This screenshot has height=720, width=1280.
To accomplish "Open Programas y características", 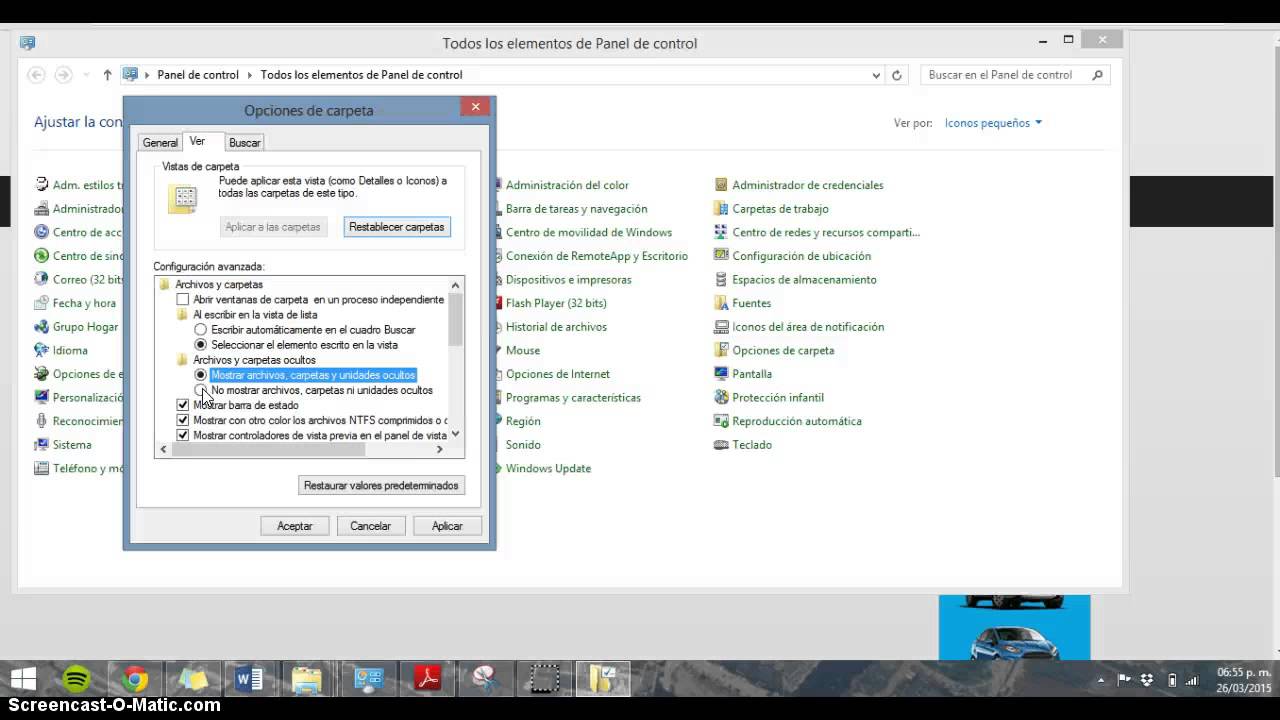I will point(572,397).
